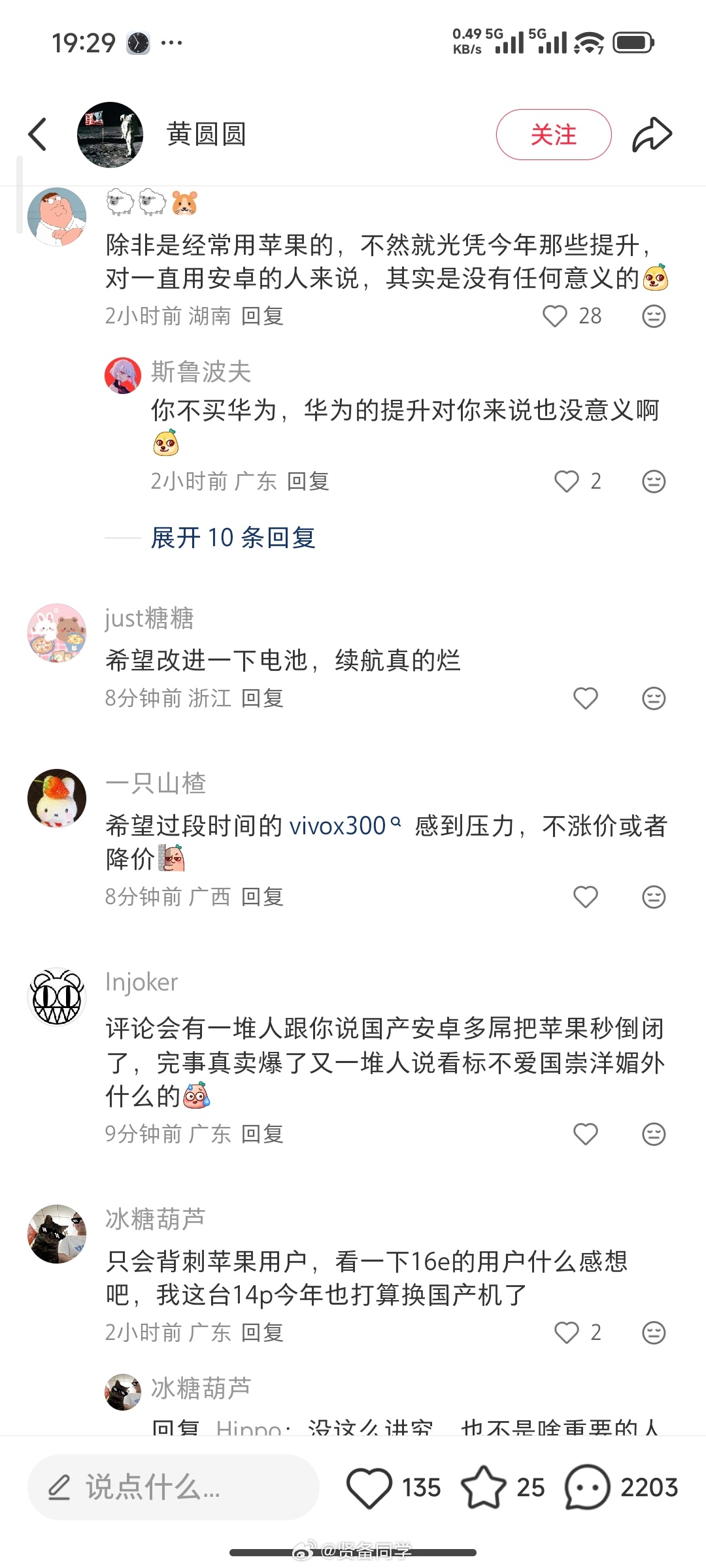Viewport: 706px width, 1568px height.
Task: Like the top comment with 28 likes
Action: (x=555, y=316)
